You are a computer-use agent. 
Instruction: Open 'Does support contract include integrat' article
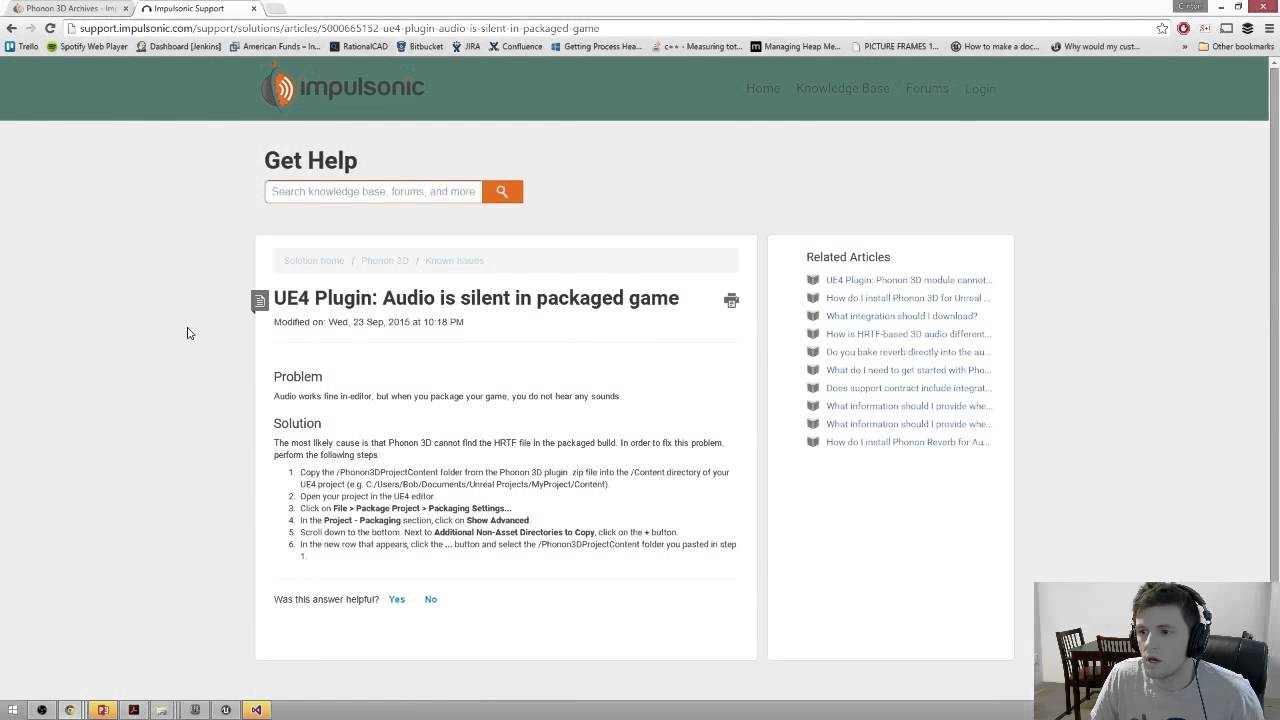point(908,388)
